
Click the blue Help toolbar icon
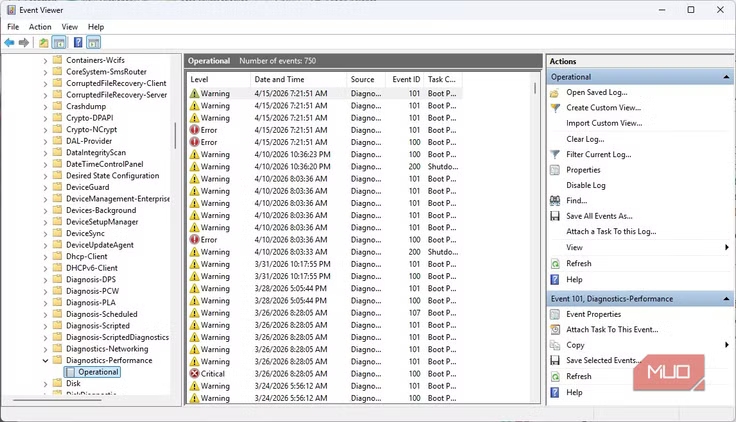point(77,43)
